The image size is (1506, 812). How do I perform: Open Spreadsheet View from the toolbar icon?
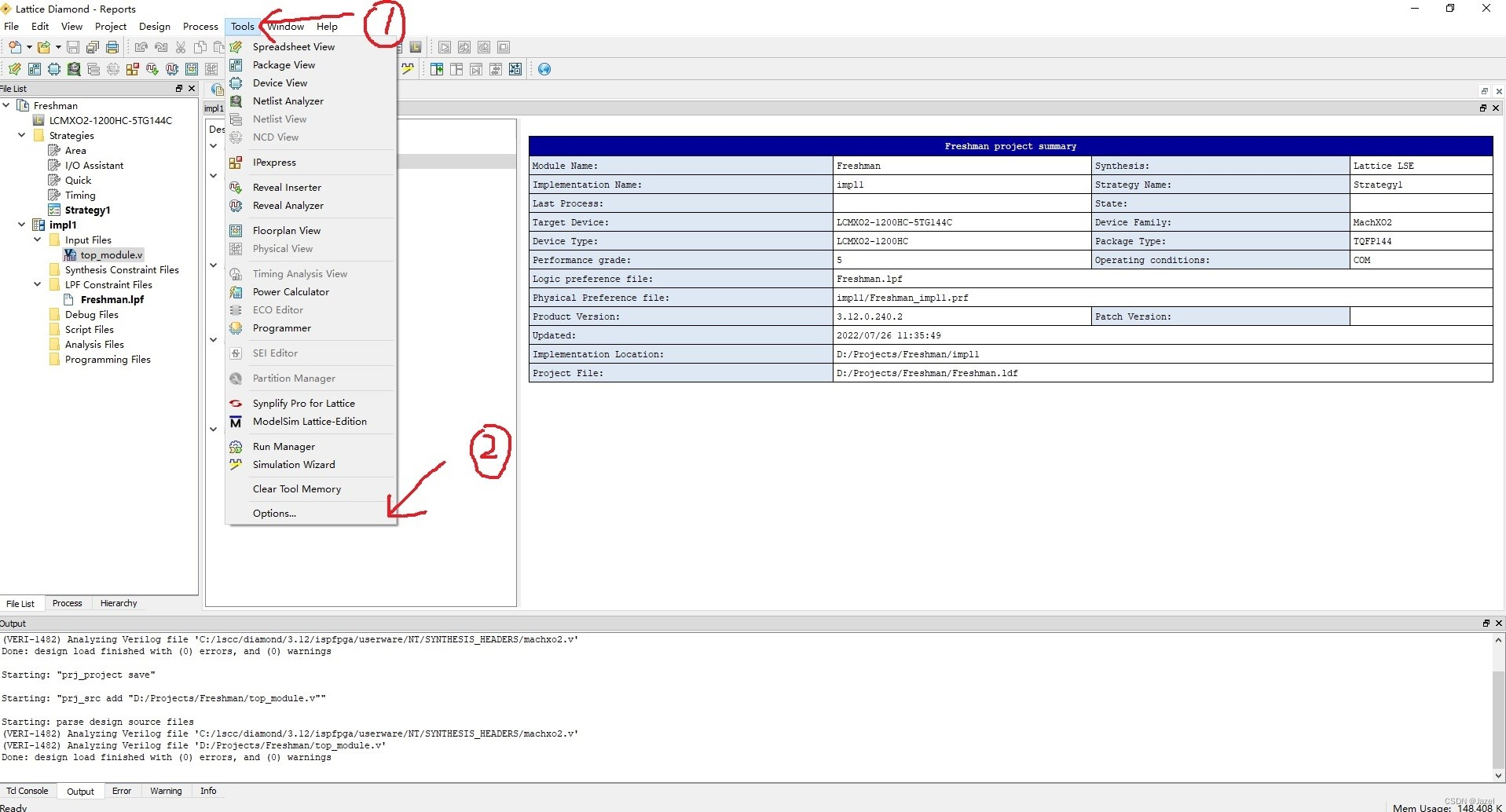tap(15, 69)
